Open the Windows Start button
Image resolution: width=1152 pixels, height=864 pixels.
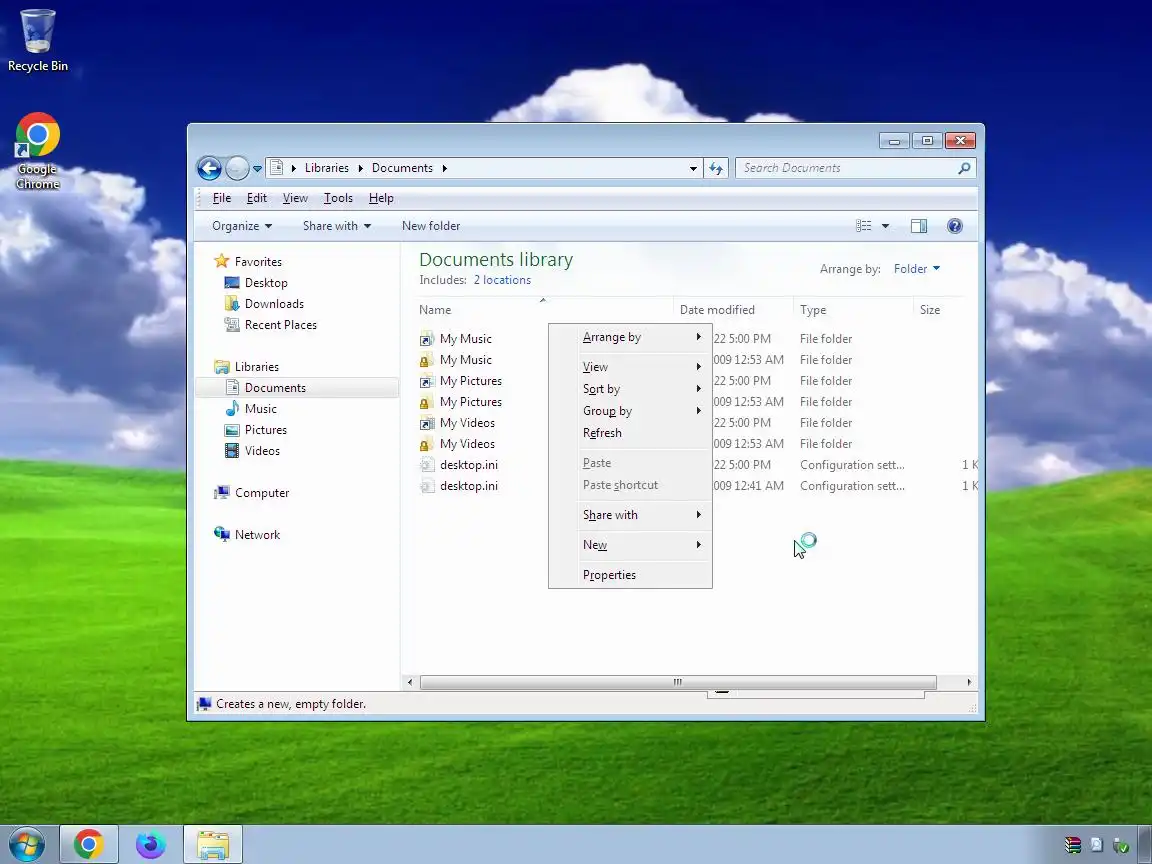(26, 845)
